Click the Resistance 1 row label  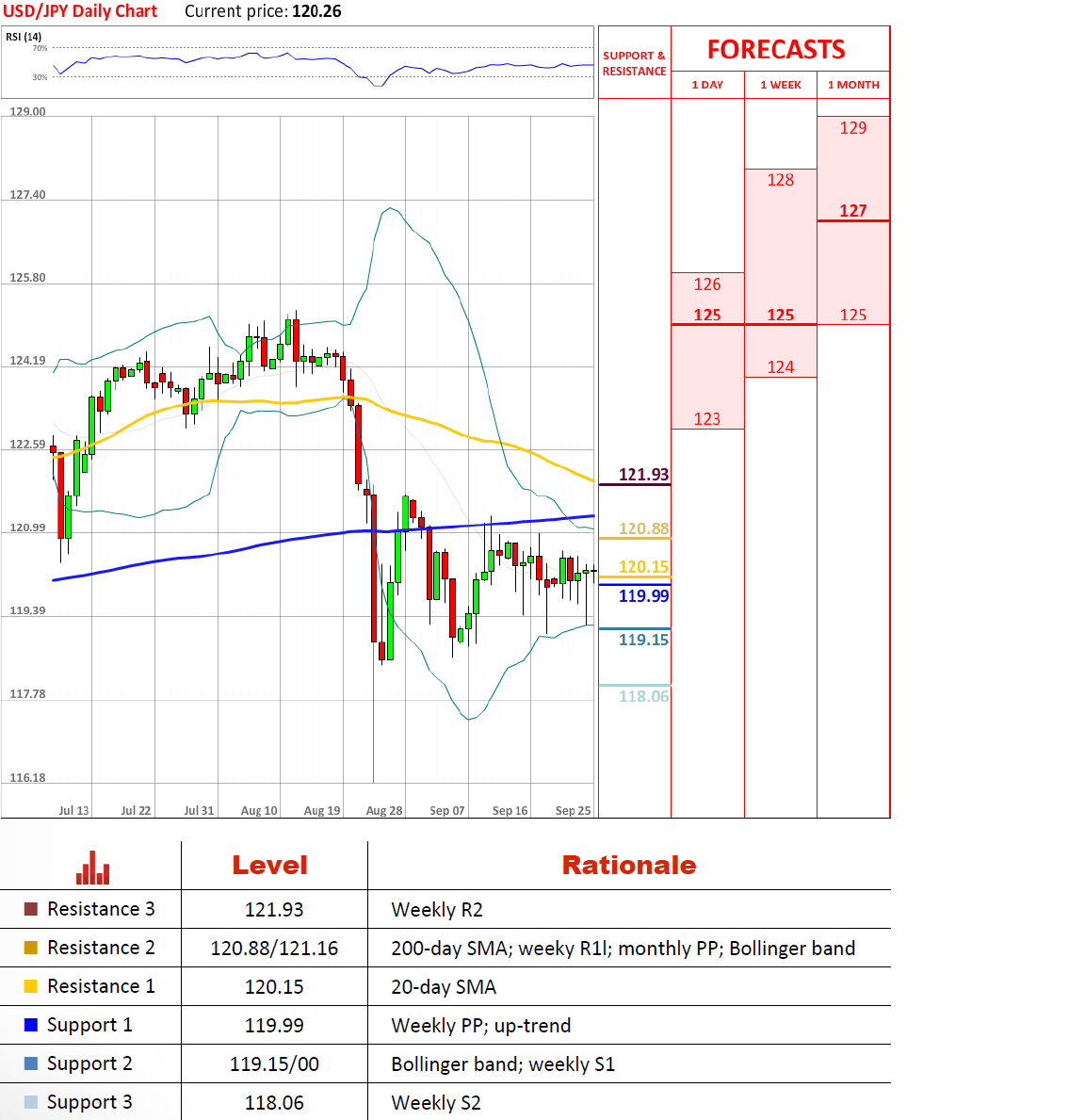101,986
